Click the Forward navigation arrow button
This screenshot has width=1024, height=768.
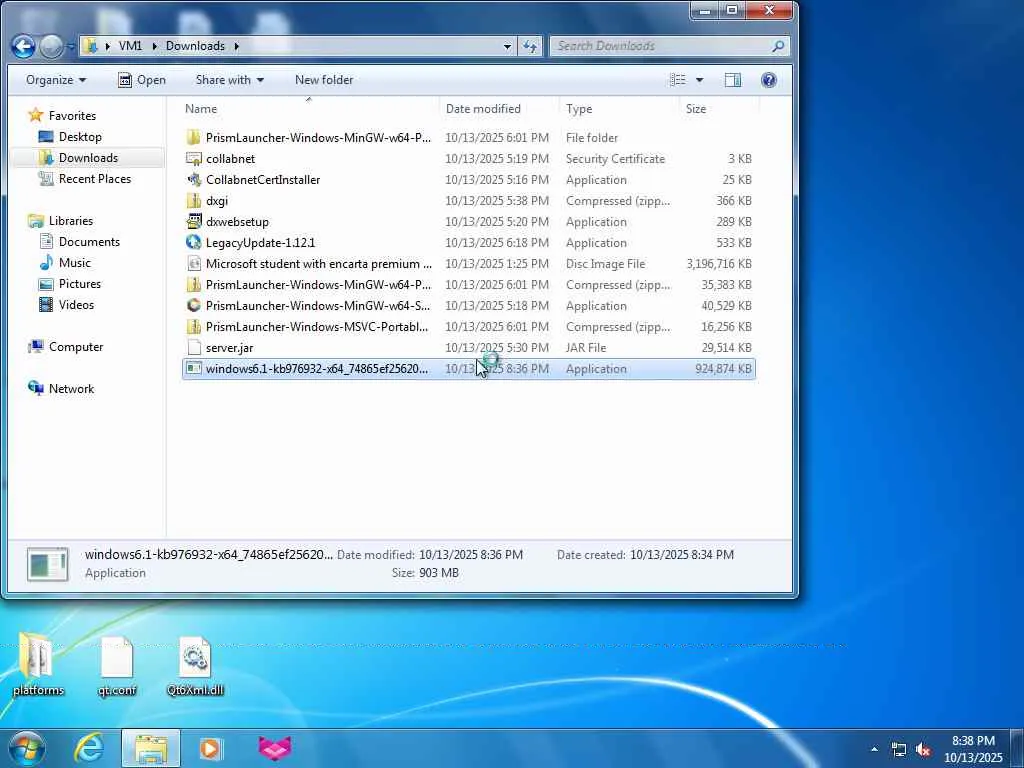[51, 46]
